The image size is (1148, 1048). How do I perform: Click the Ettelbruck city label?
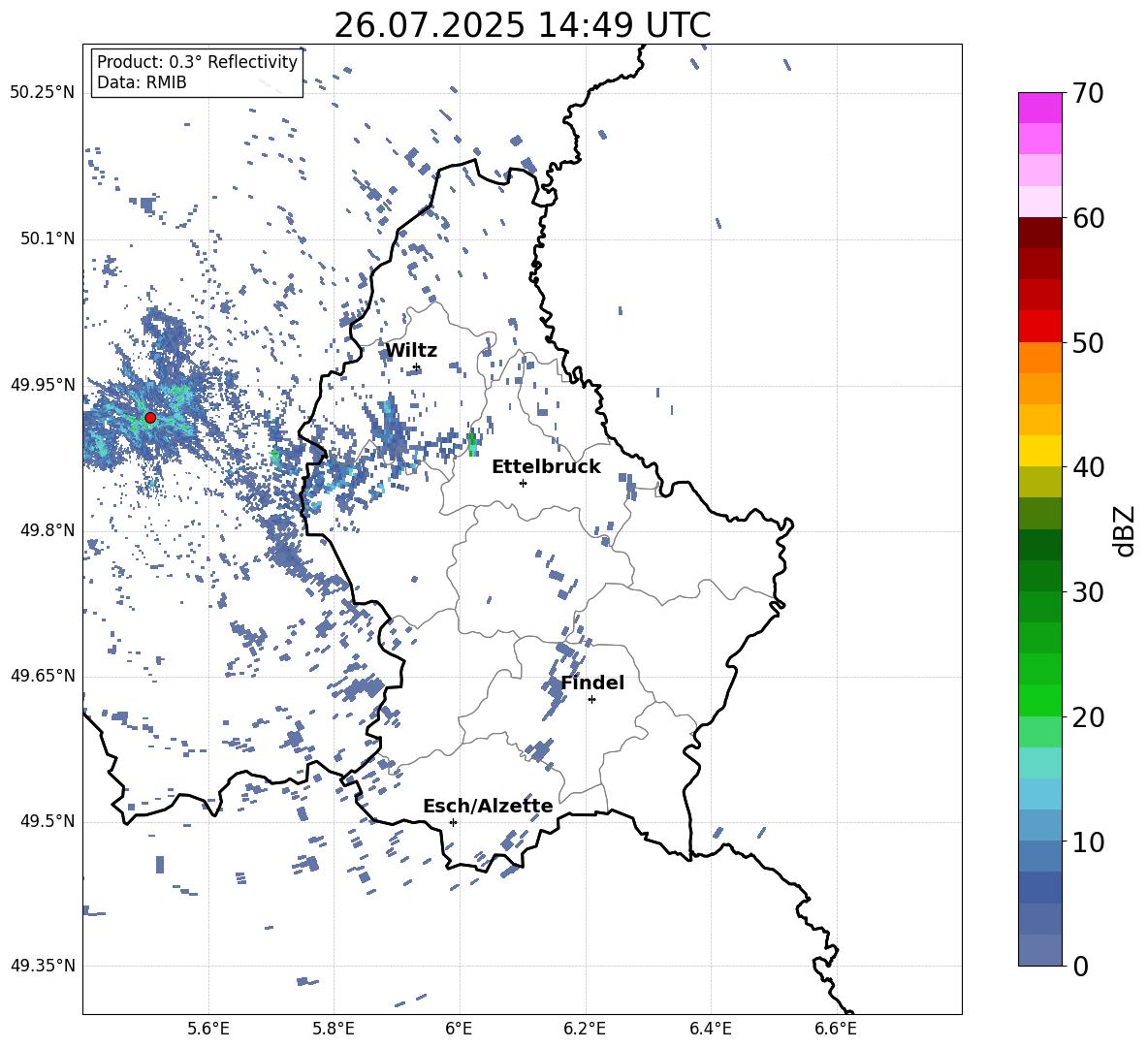coord(546,467)
